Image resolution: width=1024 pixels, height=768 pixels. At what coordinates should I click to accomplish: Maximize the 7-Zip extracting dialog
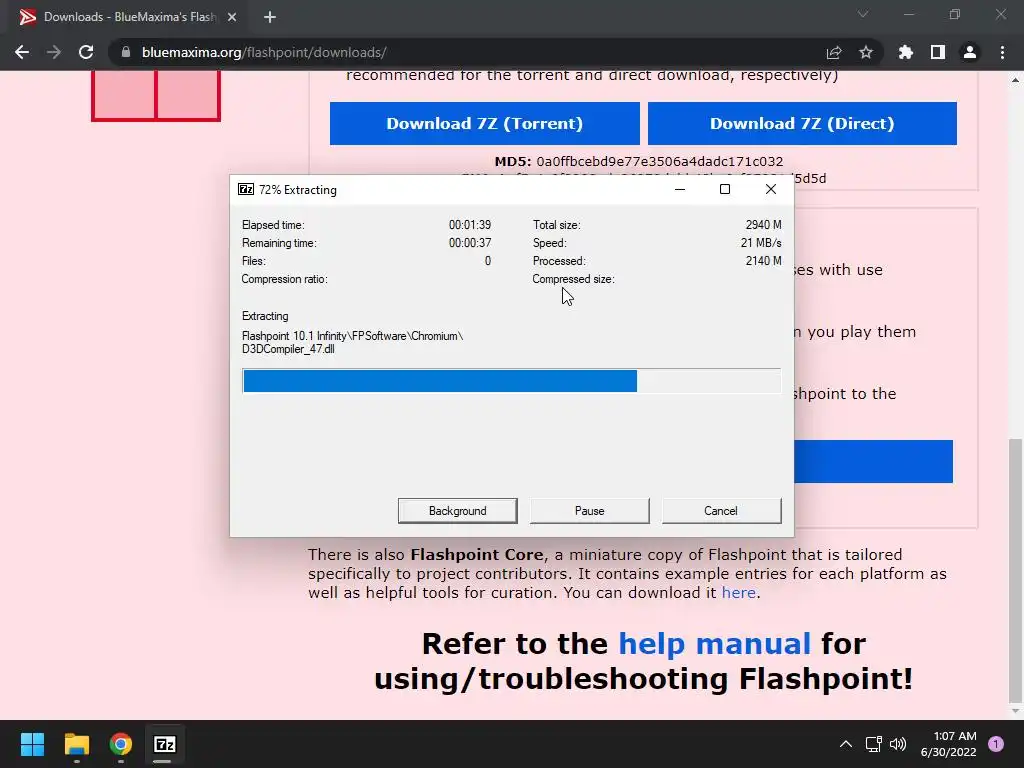pyautogui.click(x=725, y=189)
